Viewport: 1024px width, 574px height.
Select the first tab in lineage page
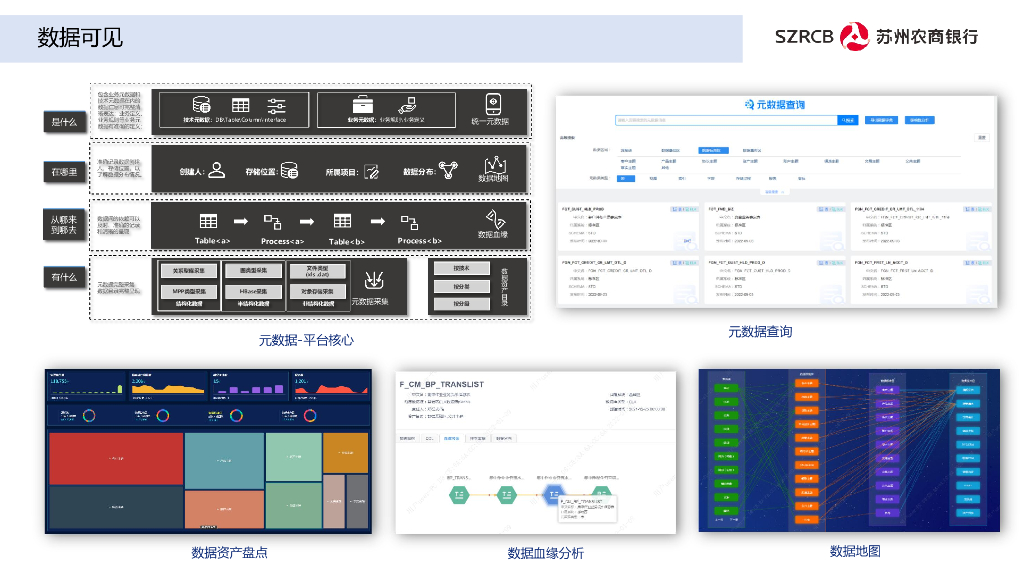(x=408, y=438)
